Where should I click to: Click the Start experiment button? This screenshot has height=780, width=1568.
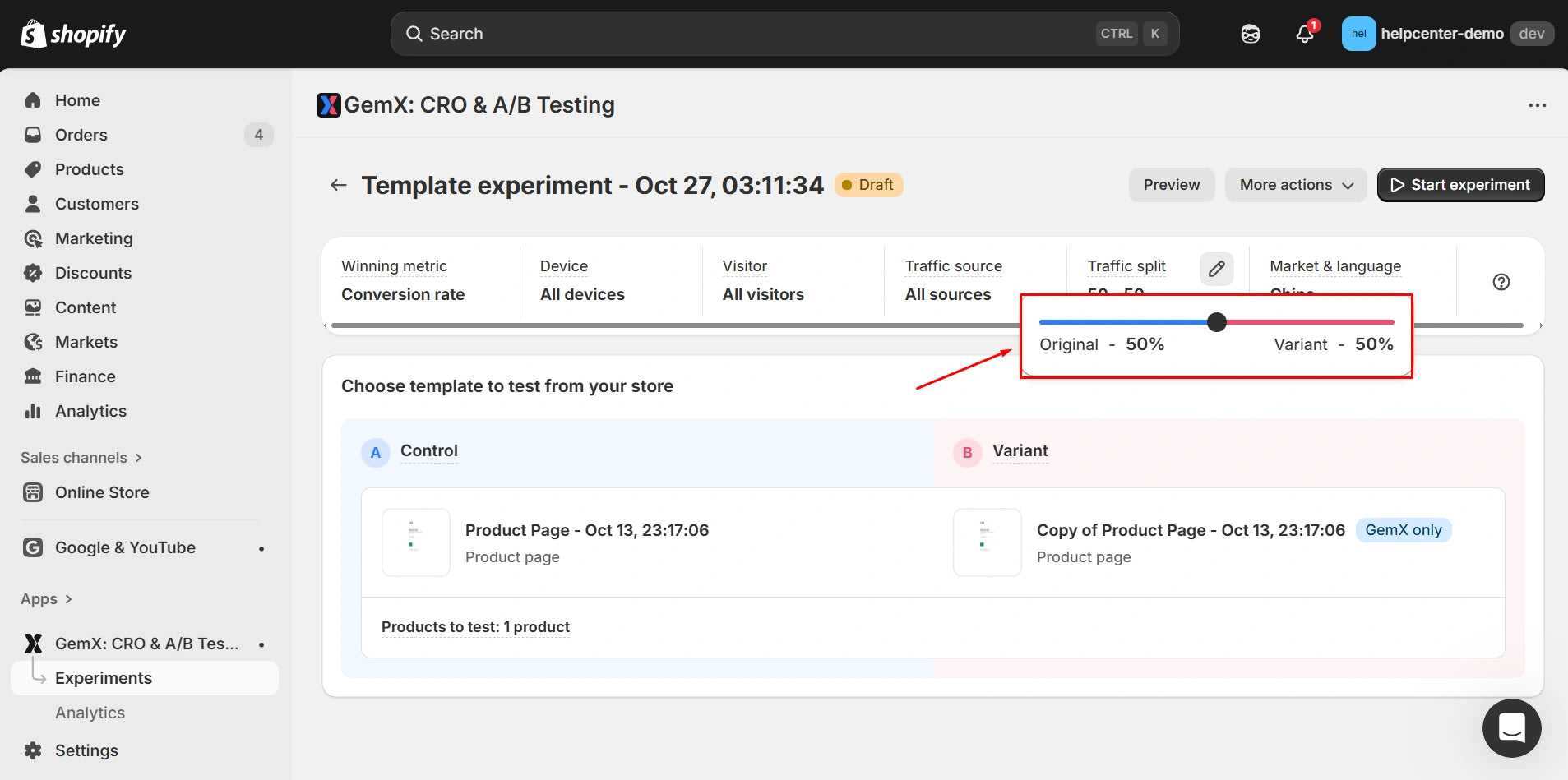pos(1460,185)
